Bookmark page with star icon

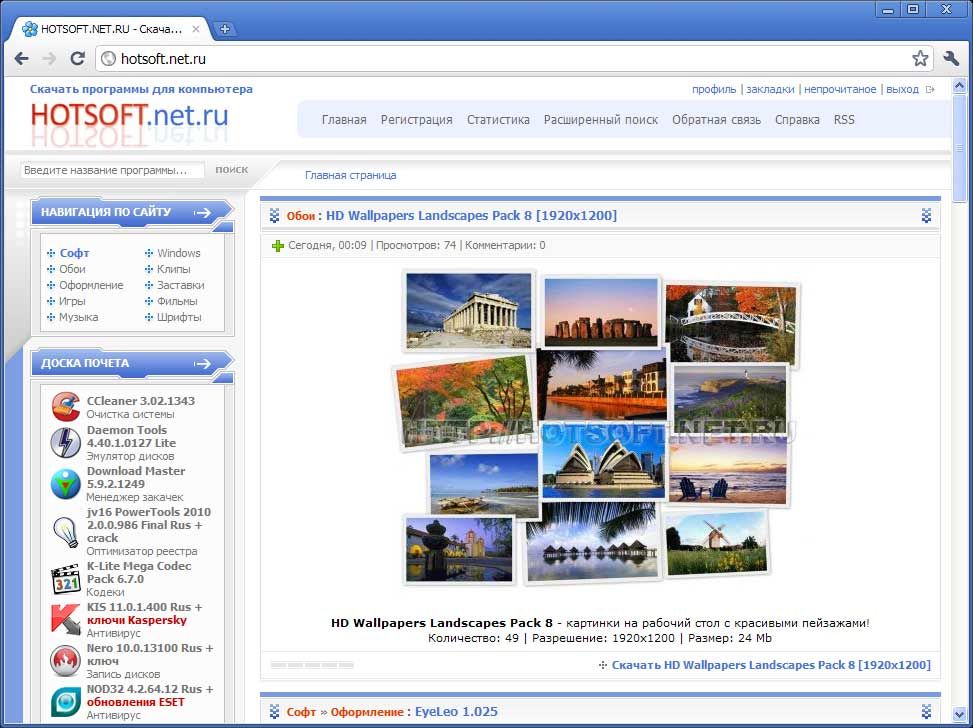pos(920,59)
